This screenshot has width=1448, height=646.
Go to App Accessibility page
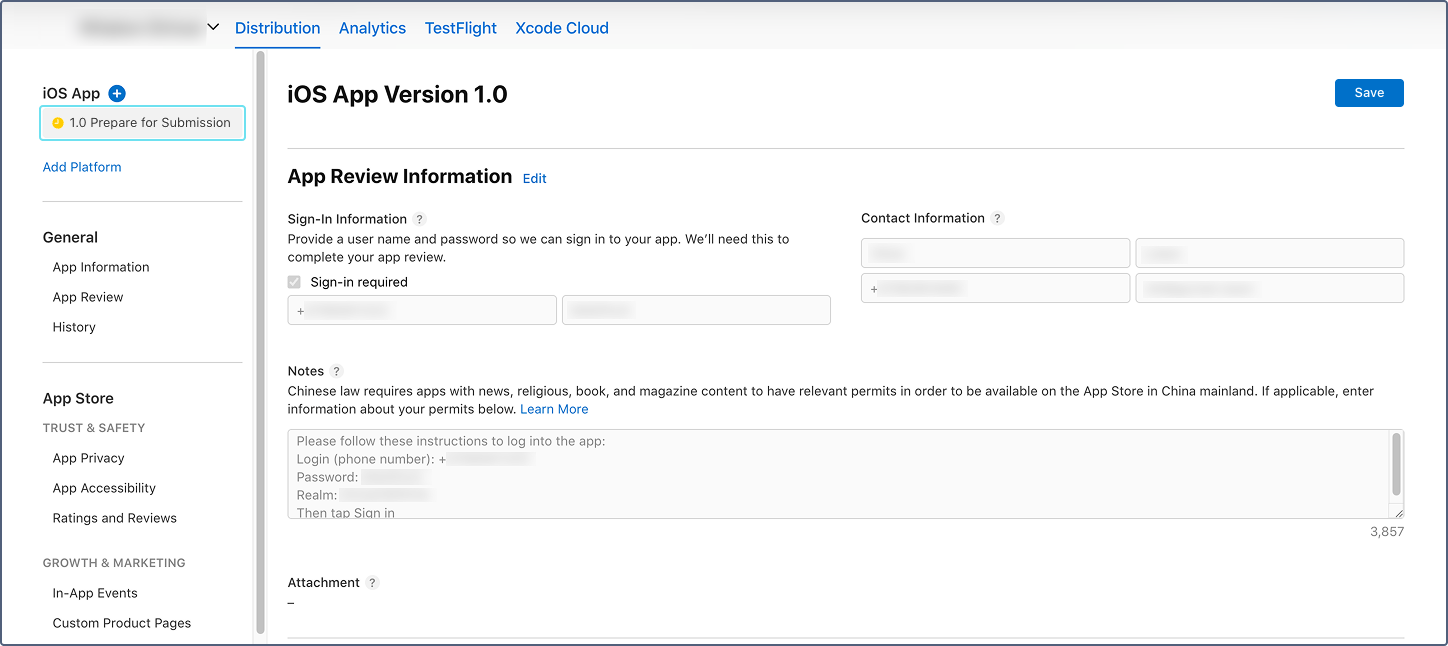pos(104,488)
